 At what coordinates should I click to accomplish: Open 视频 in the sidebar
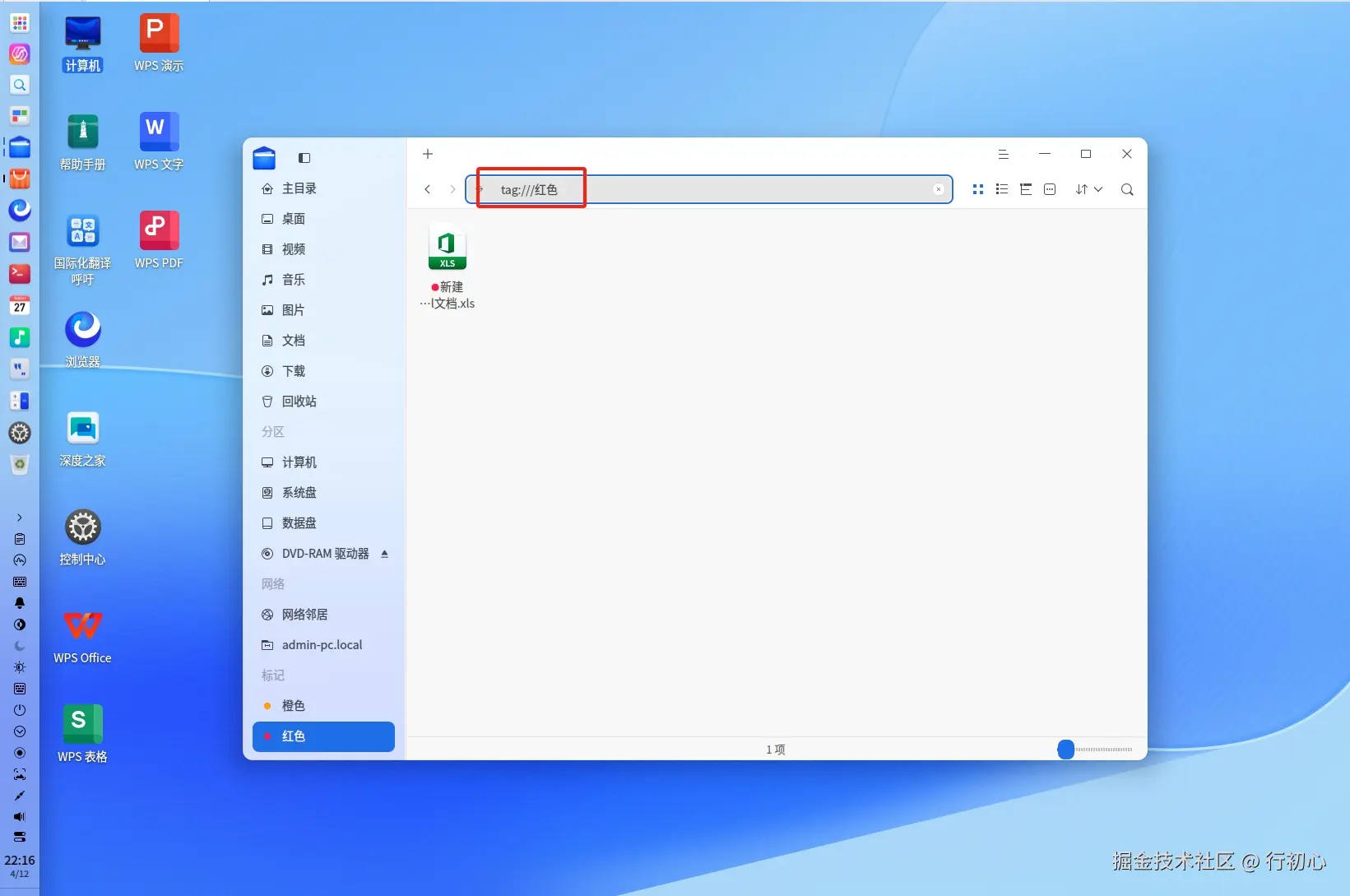tap(323, 249)
